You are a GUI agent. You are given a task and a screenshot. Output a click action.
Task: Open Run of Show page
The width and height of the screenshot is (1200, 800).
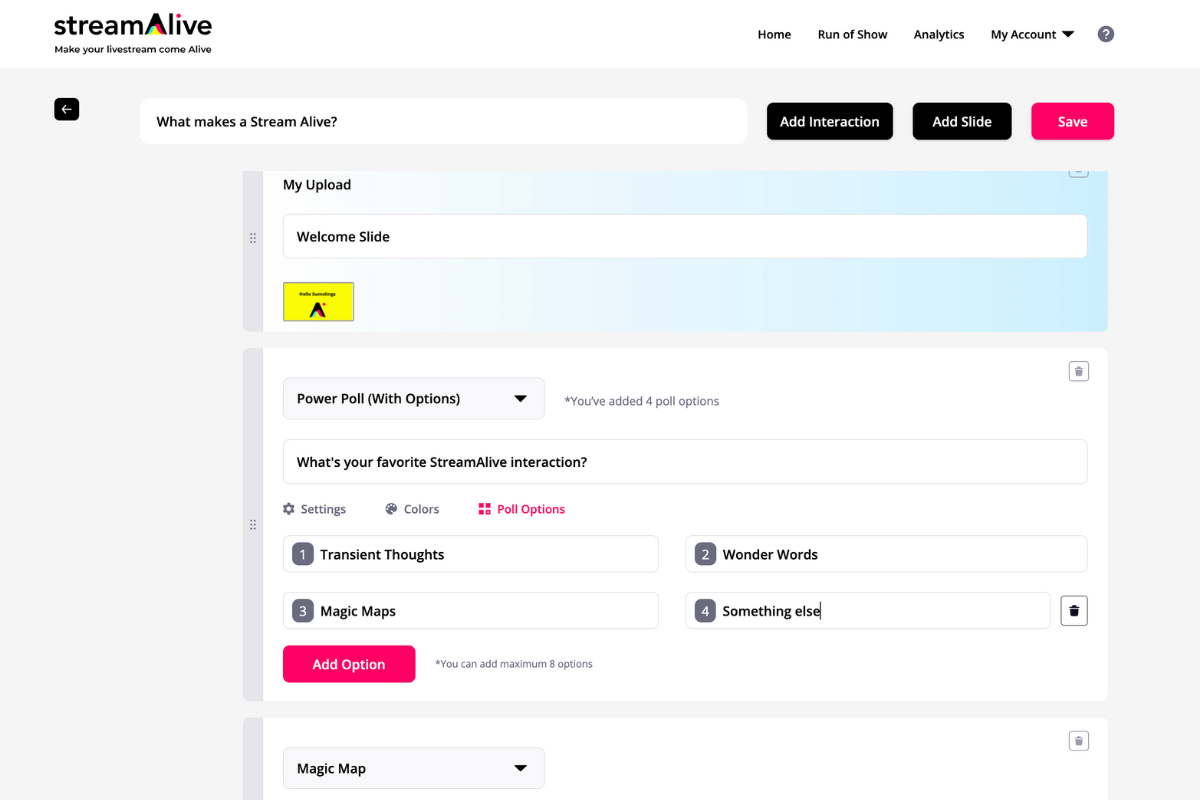click(852, 34)
